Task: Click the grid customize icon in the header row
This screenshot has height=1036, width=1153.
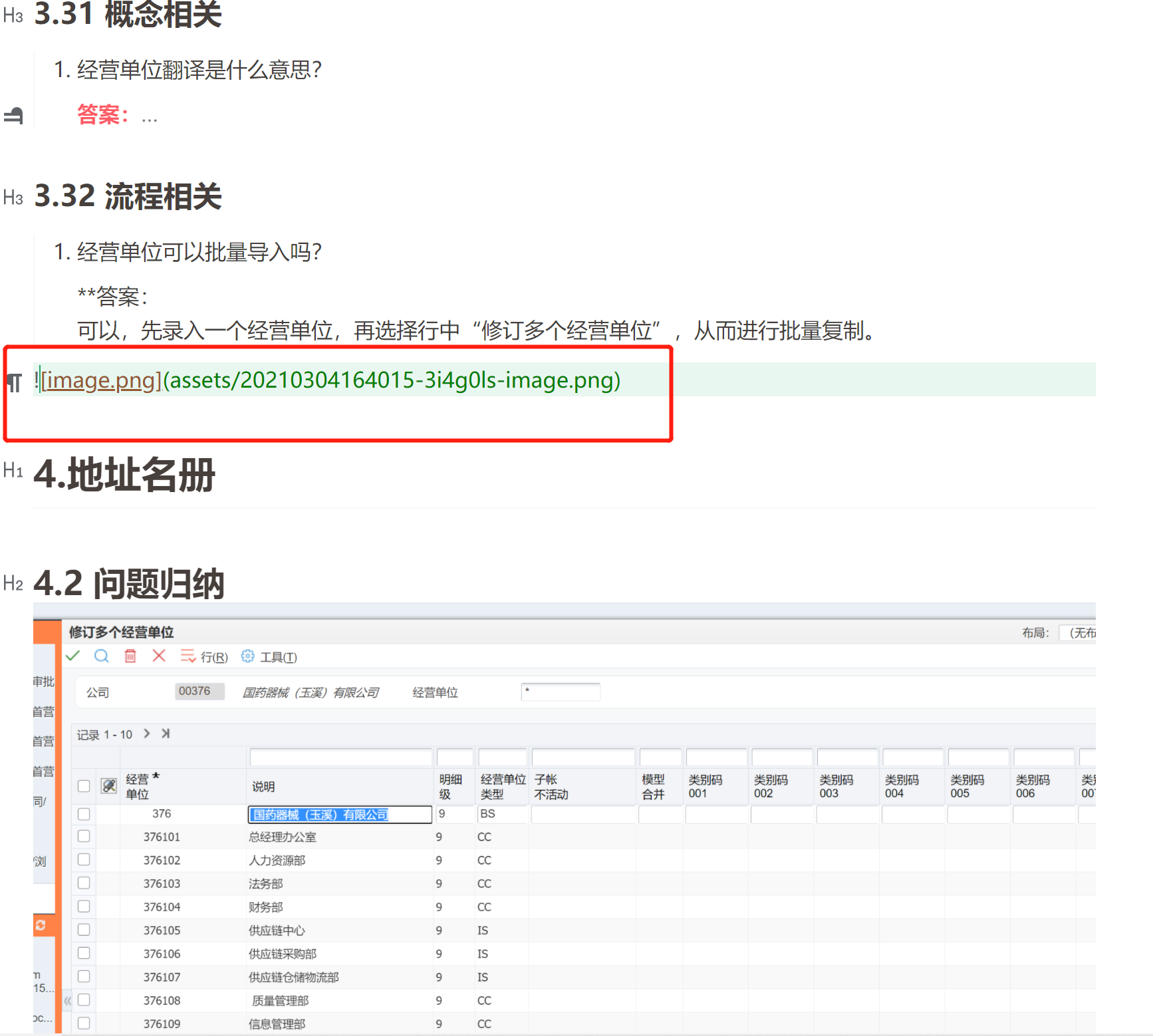Action: (109, 786)
